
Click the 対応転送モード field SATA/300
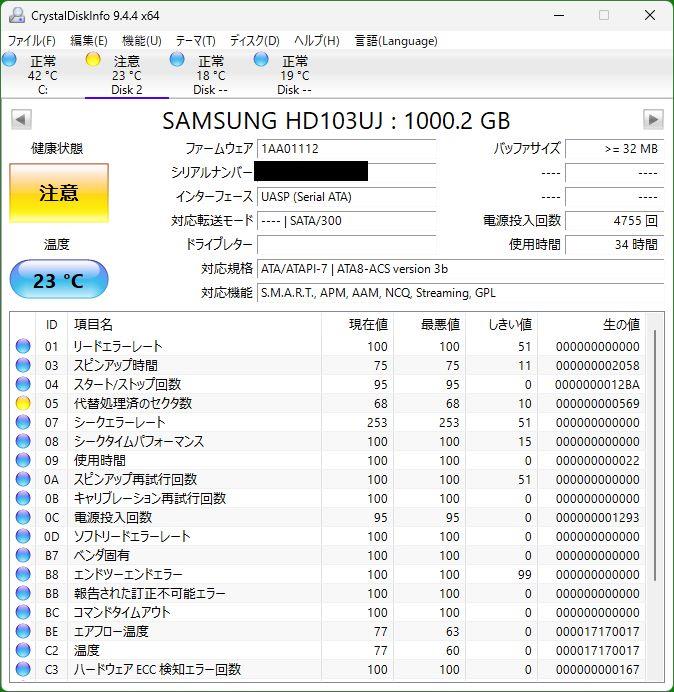tap(346, 221)
